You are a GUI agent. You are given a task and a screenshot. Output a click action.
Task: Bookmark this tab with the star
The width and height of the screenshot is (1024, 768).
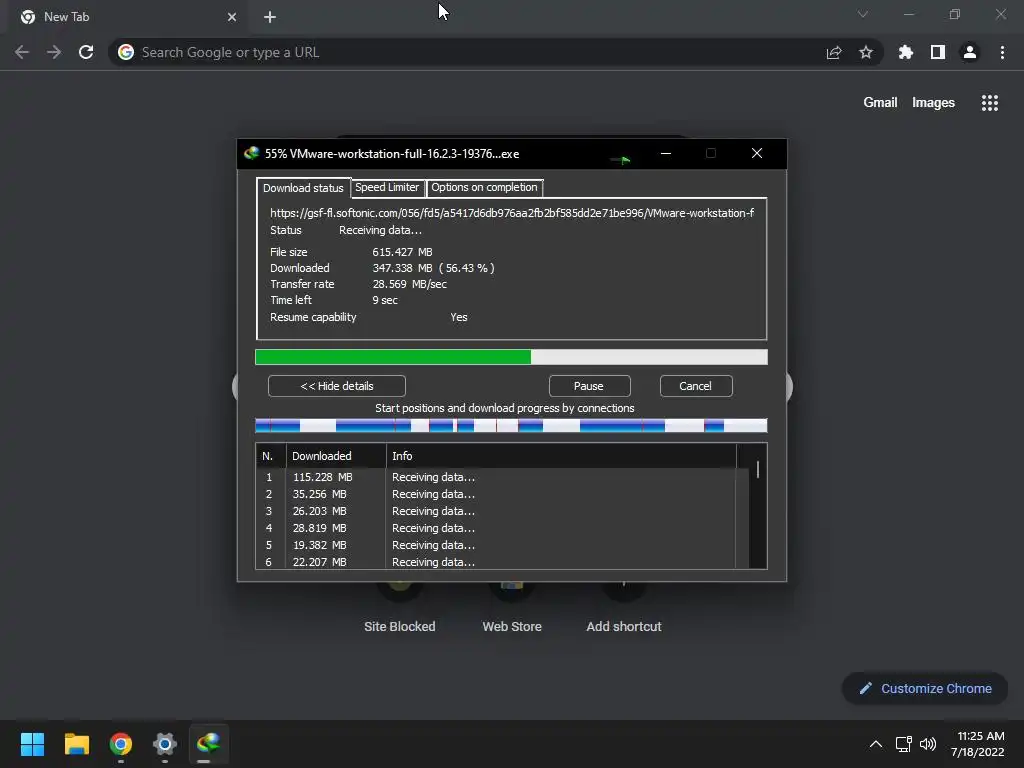point(866,52)
